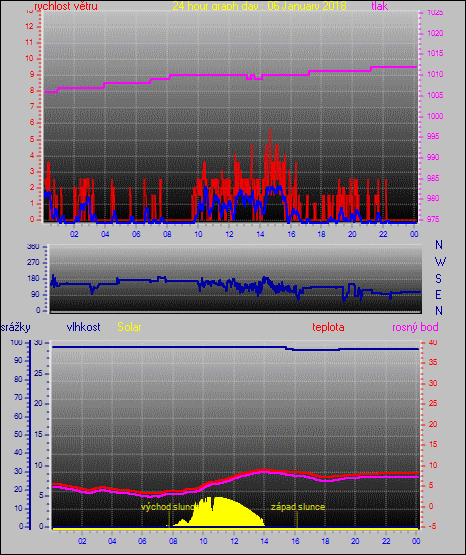Screen dimensions: 466x555
Task: Click the 'východ slunce' sunrise marker text
Action: [x=168, y=507]
